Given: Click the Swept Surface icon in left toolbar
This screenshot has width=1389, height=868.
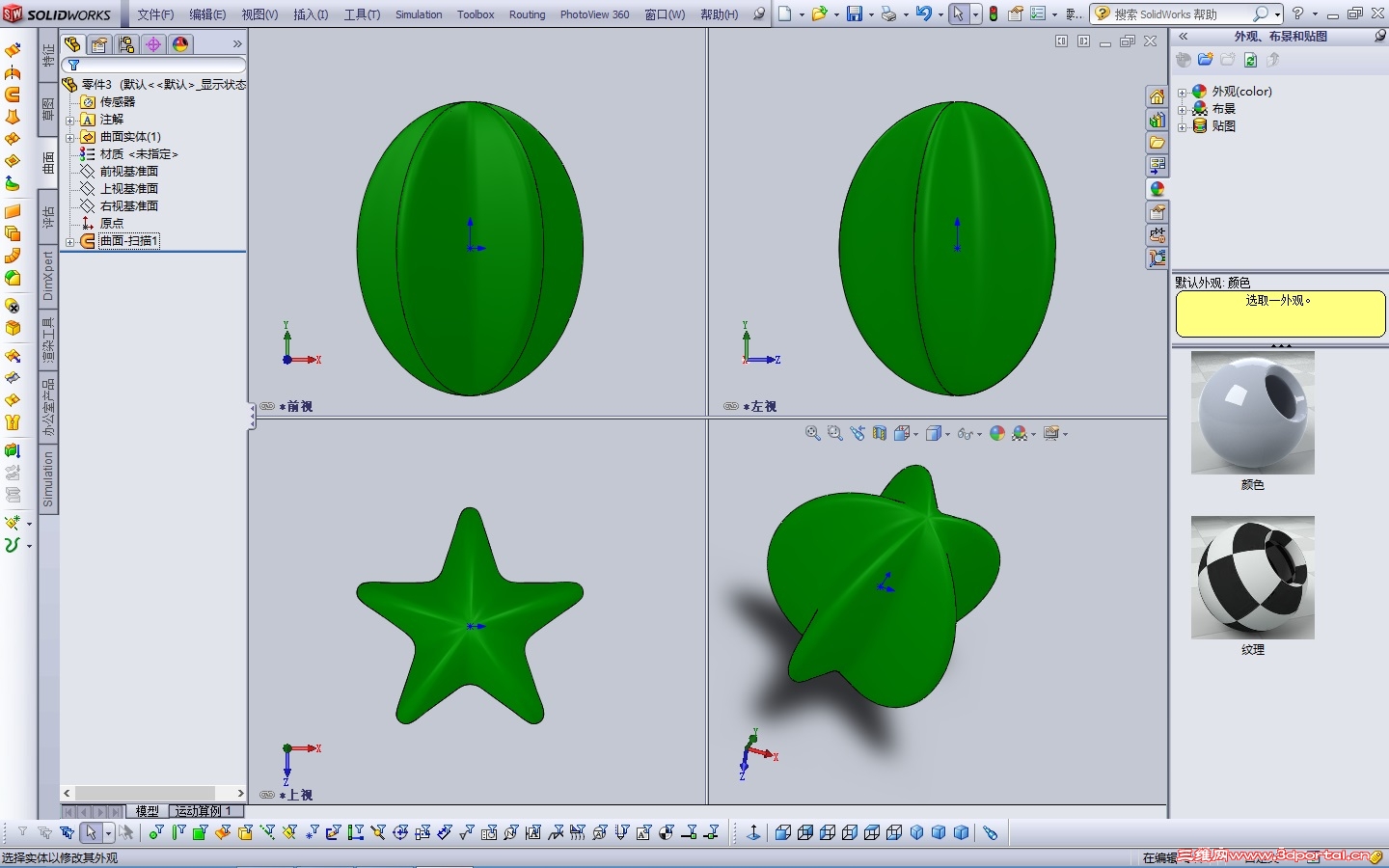Looking at the screenshot, I should 13,95.
